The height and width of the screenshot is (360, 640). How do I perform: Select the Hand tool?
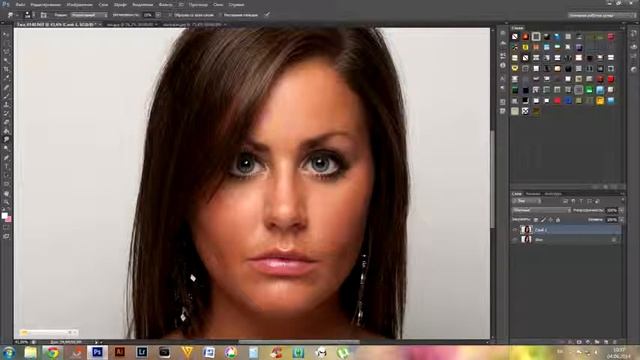[6, 193]
